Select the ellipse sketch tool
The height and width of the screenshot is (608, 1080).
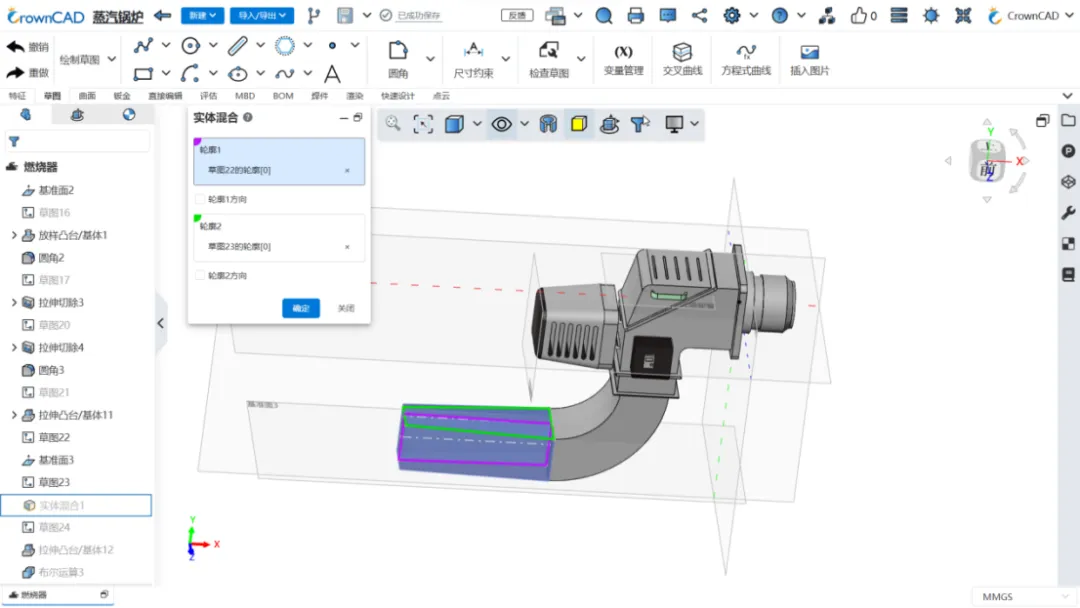pos(238,73)
